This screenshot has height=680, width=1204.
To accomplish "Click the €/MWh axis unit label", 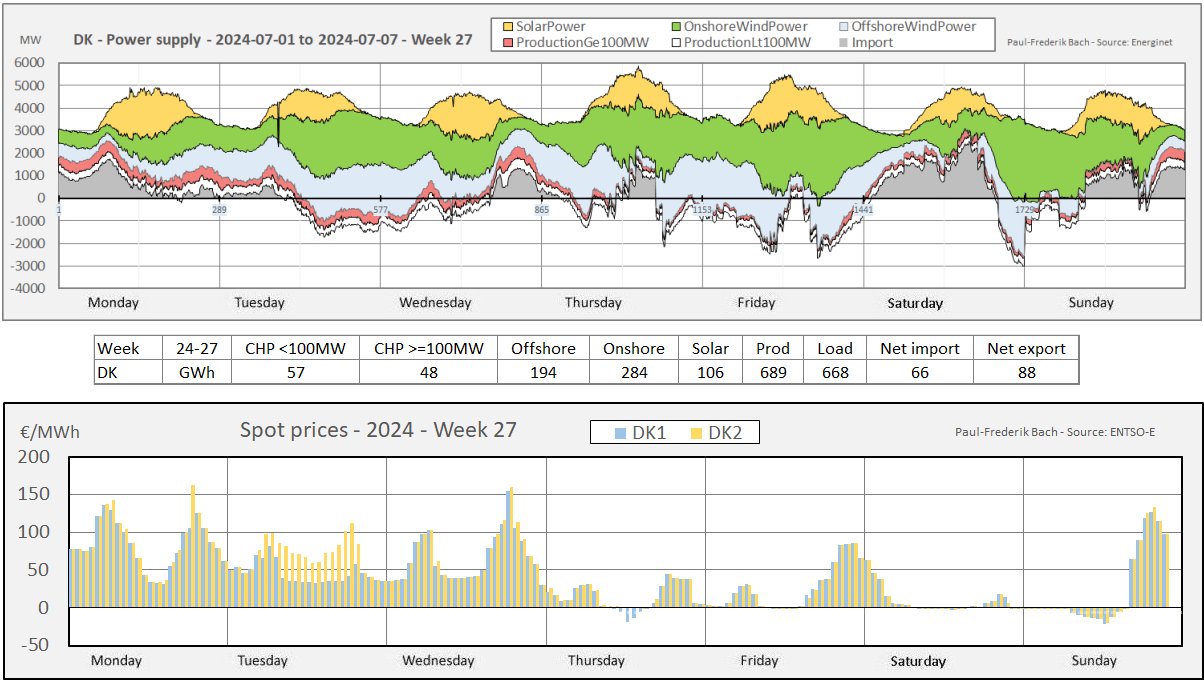I will tap(50, 432).
